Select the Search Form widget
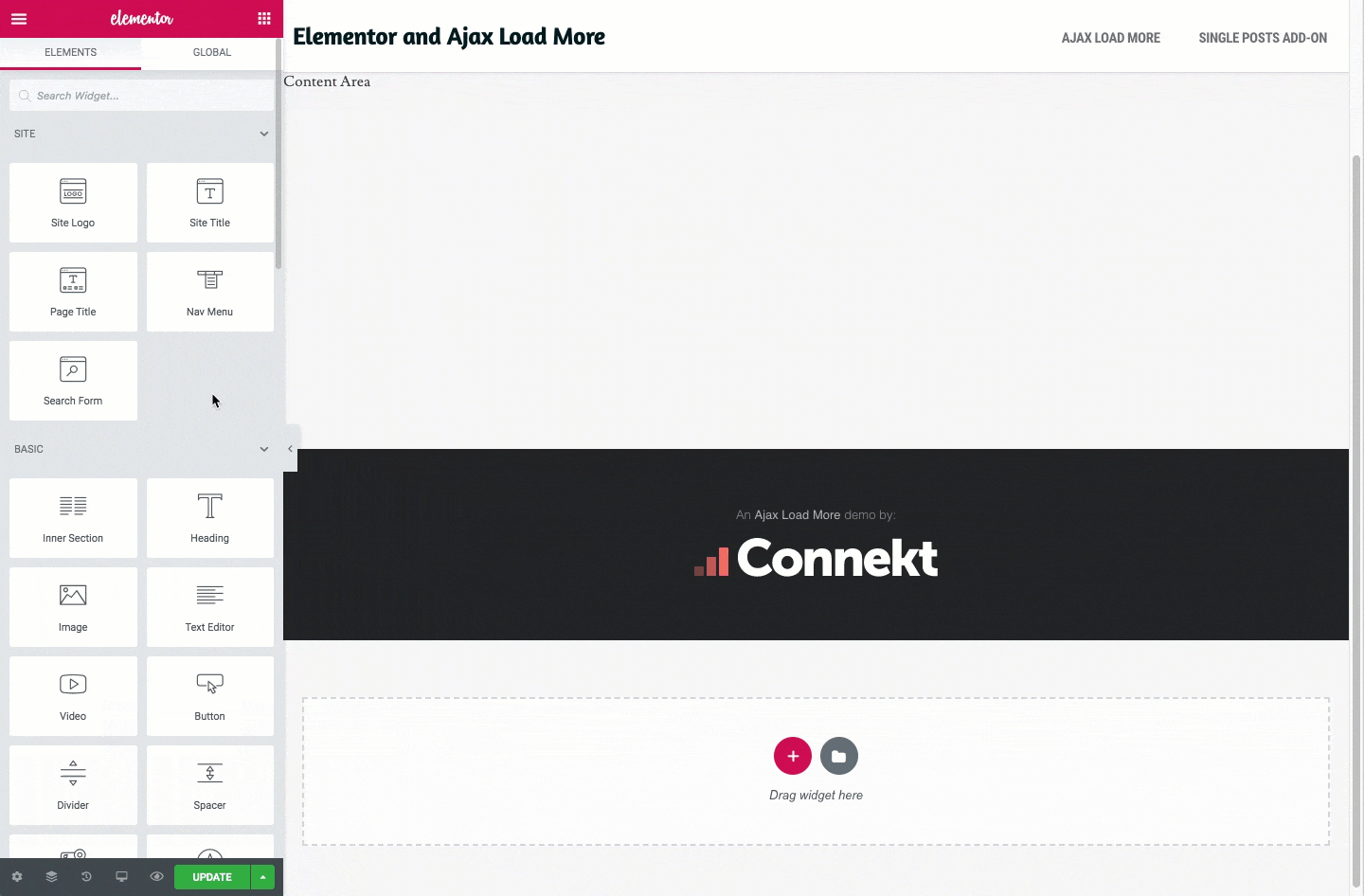 coord(73,381)
